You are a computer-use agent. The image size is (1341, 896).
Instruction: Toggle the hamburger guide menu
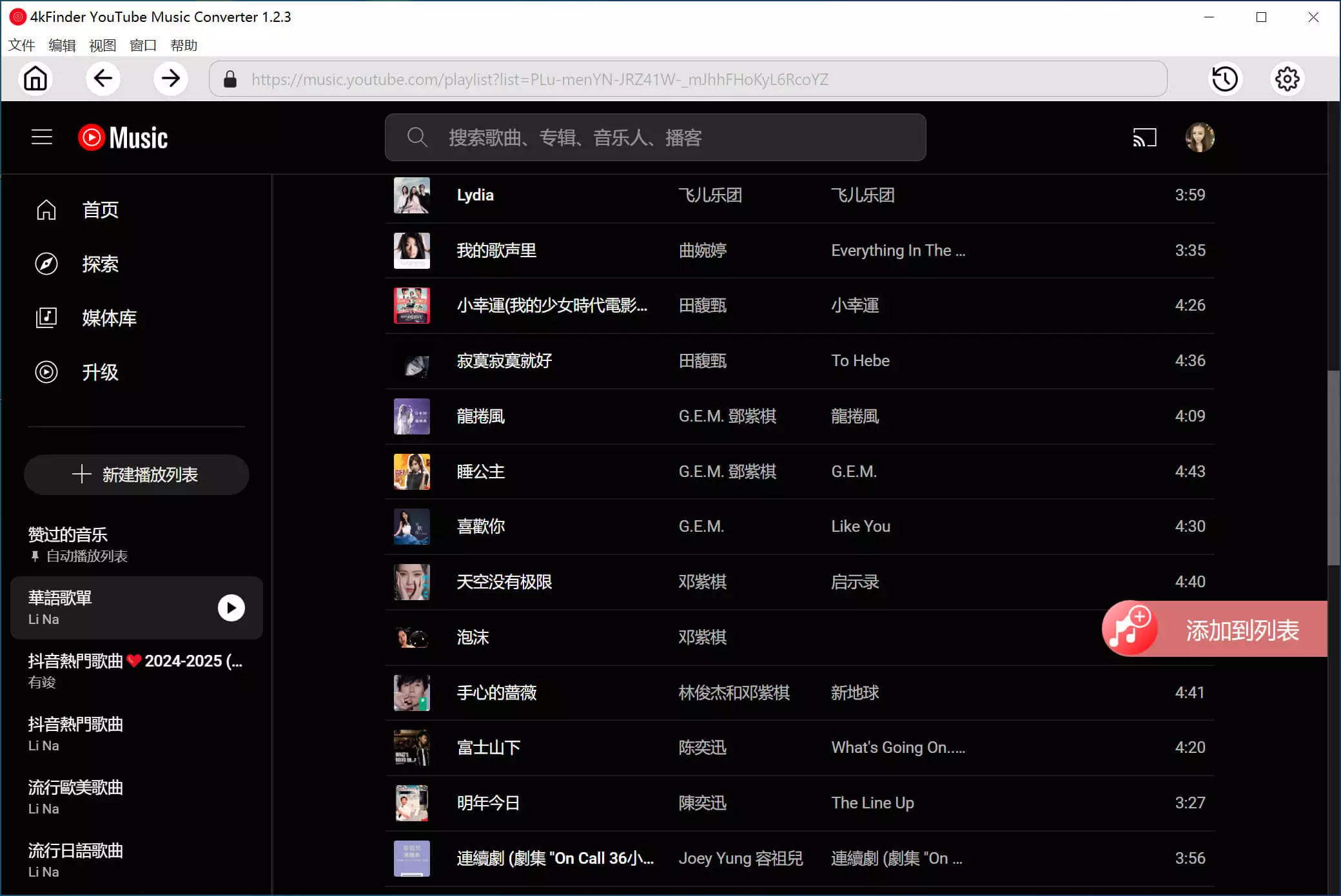click(x=42, y=137)
